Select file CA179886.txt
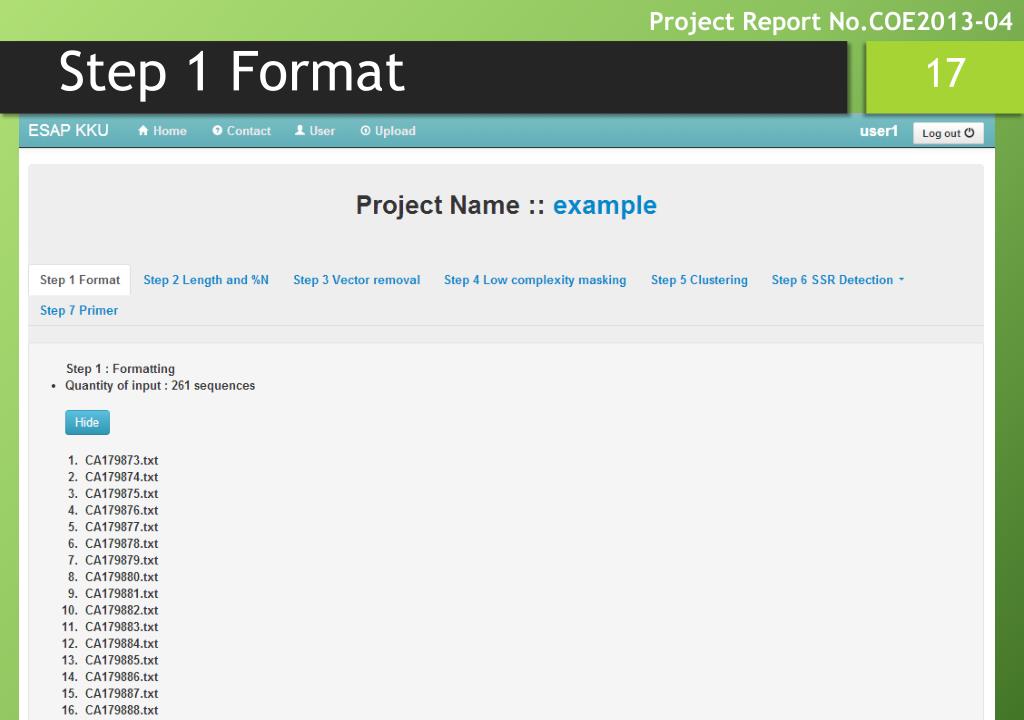Screen dimensions: 1024x720 point(121,677)
